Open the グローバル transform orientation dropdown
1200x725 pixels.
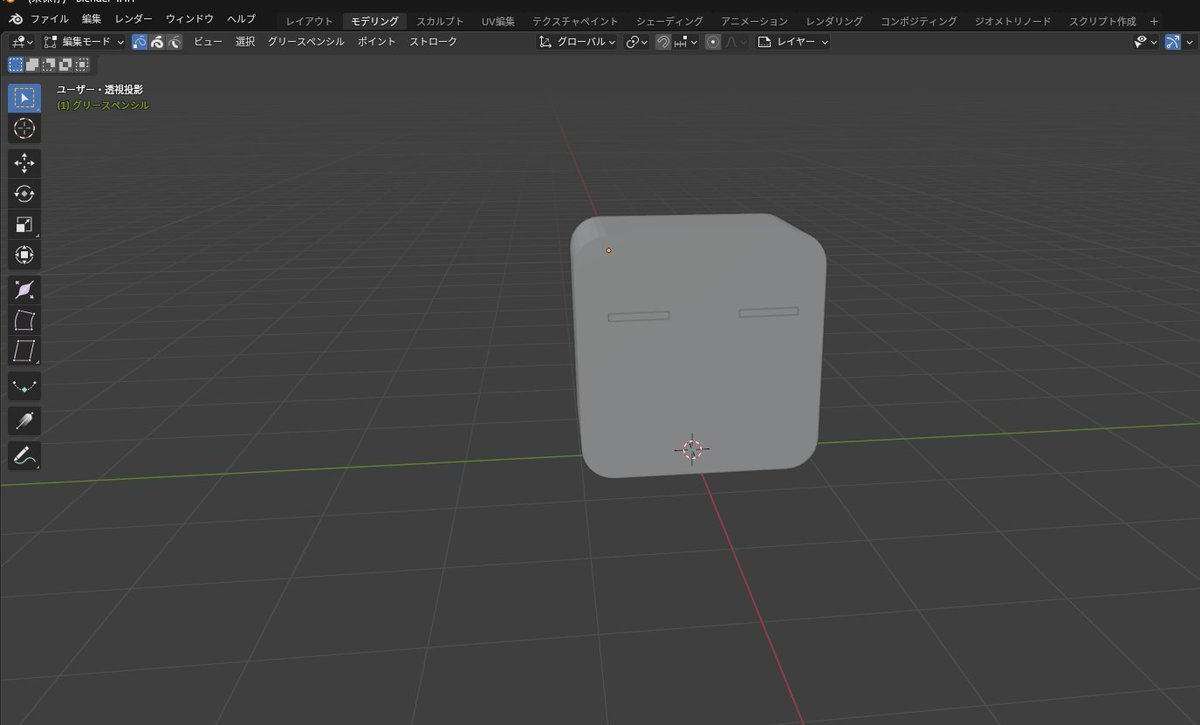(x=577, y=42)
